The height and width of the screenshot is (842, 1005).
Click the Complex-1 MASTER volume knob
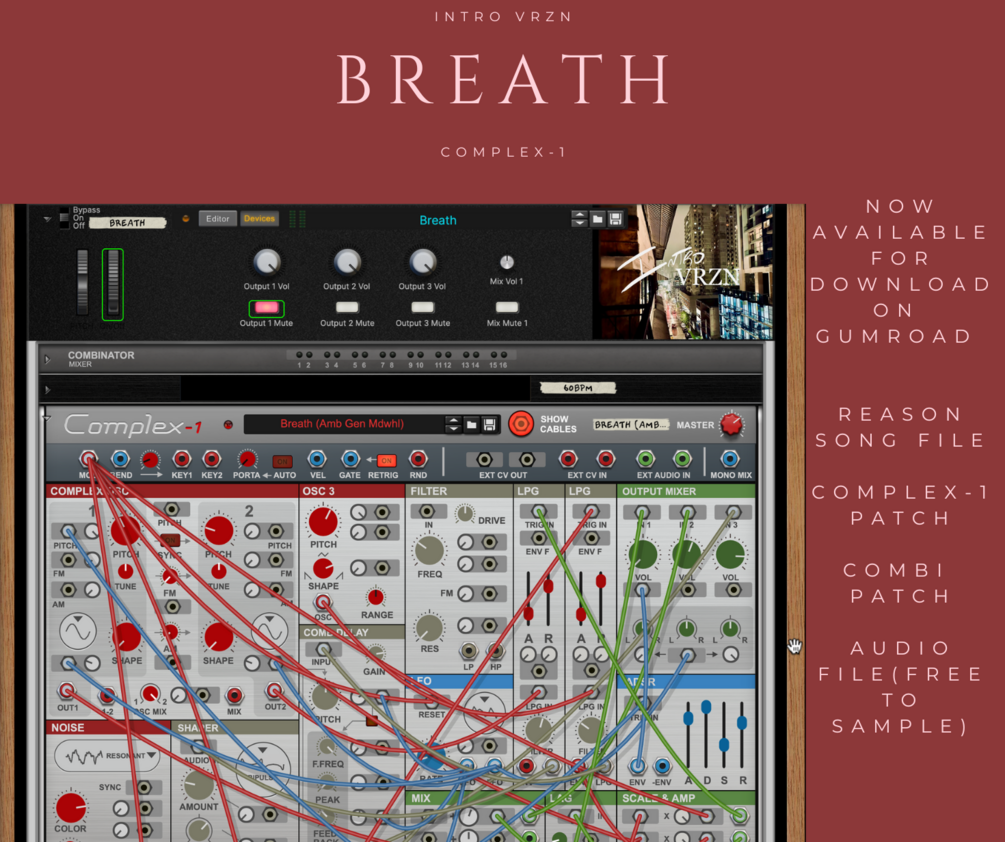coord(731,424)
